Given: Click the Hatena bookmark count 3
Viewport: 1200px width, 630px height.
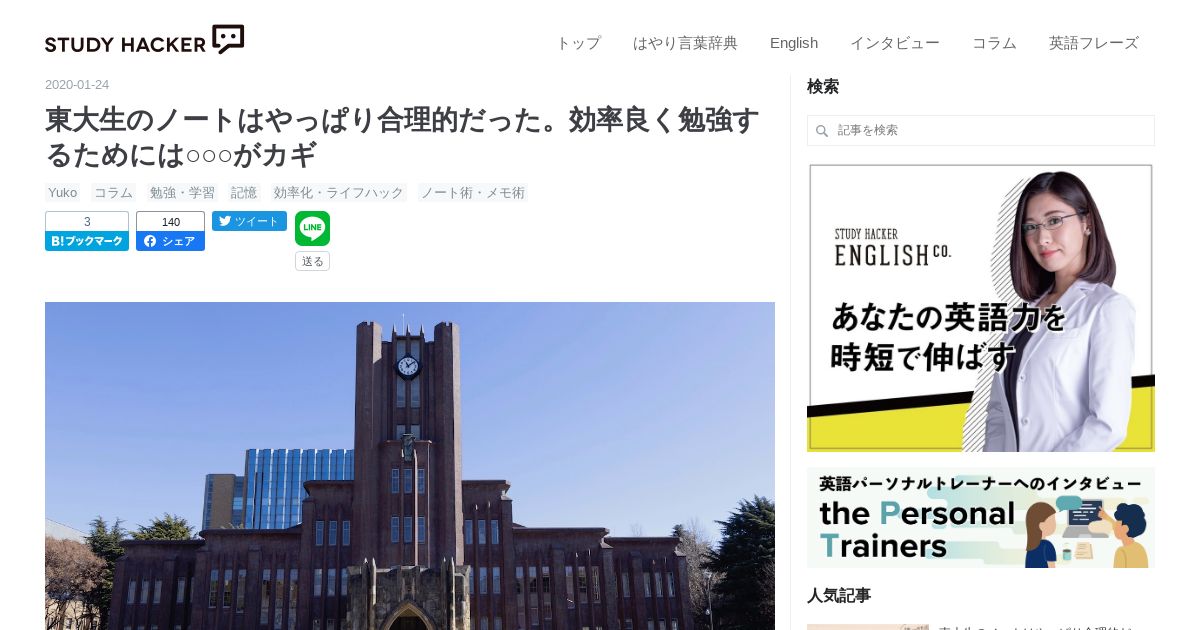Looking at the screenshot, I should pos(87,222).
